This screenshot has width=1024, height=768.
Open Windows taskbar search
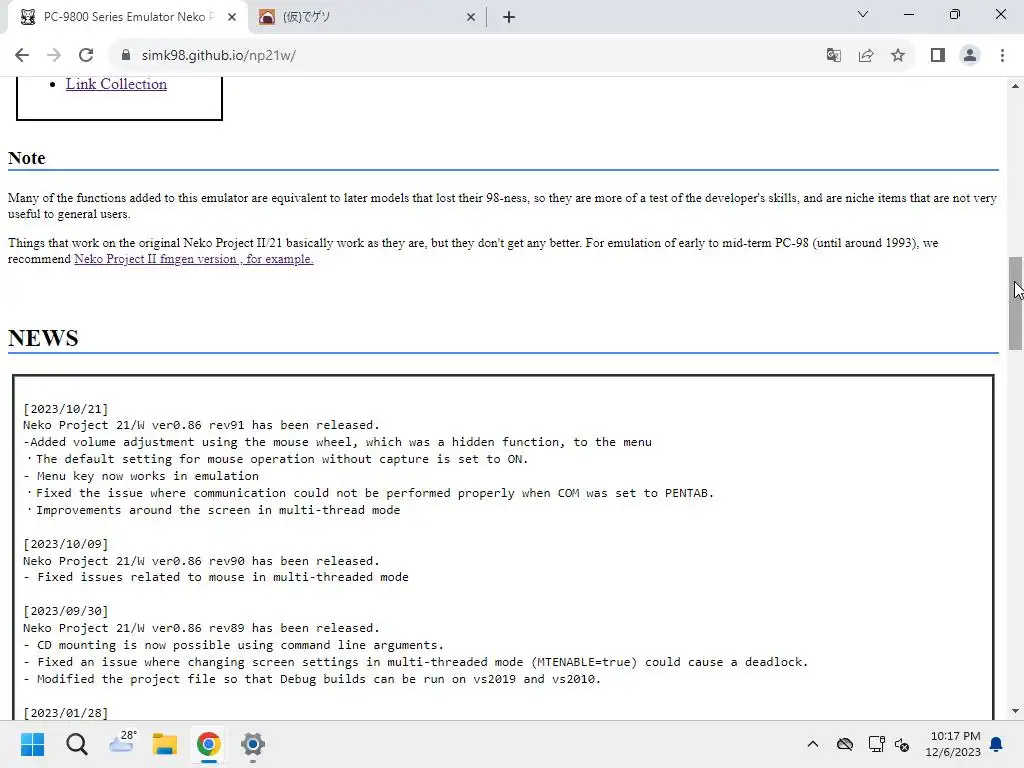click(76, 744)
